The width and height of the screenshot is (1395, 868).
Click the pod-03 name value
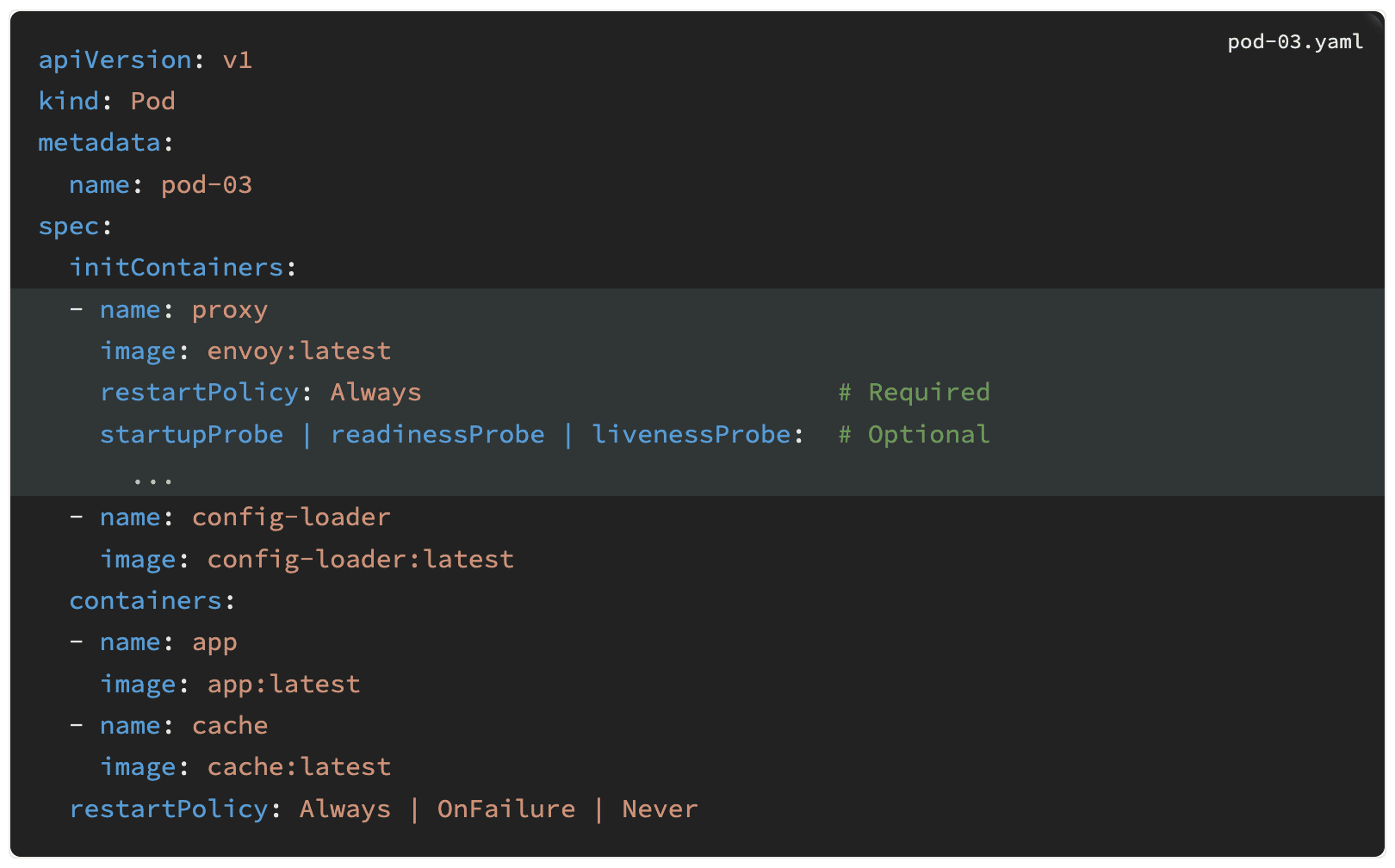pos(207,185)
